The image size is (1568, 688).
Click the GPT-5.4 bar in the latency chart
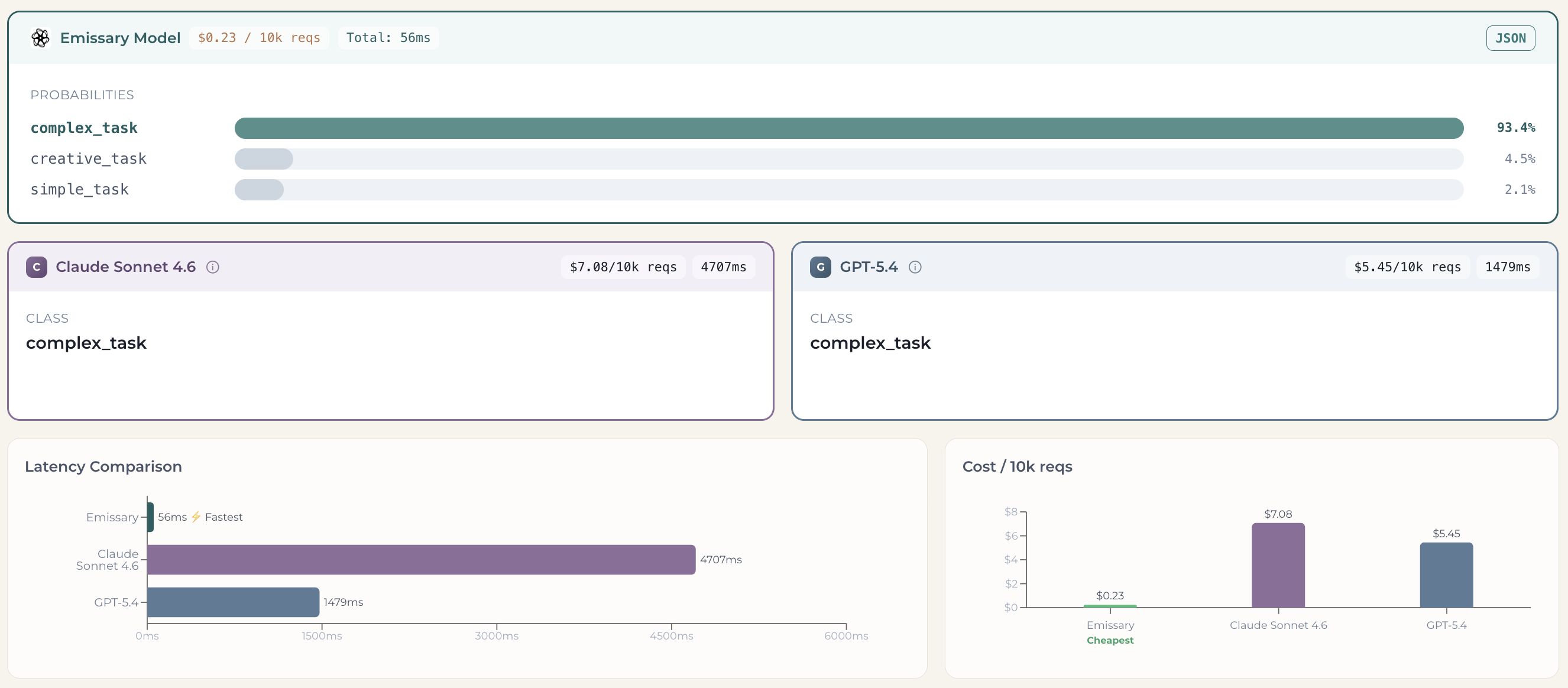(x=233, y=602)
